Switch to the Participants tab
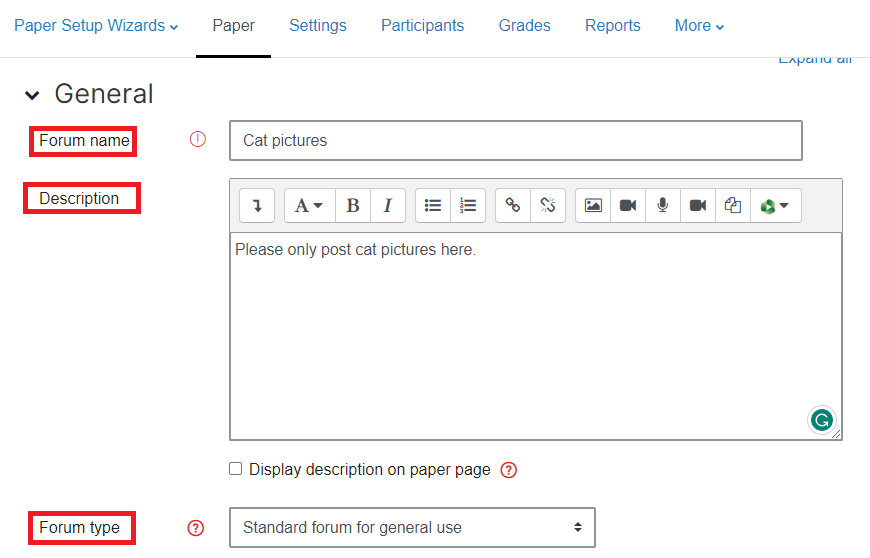This screenshot has width=870, height=558. (x=422, y=26)
